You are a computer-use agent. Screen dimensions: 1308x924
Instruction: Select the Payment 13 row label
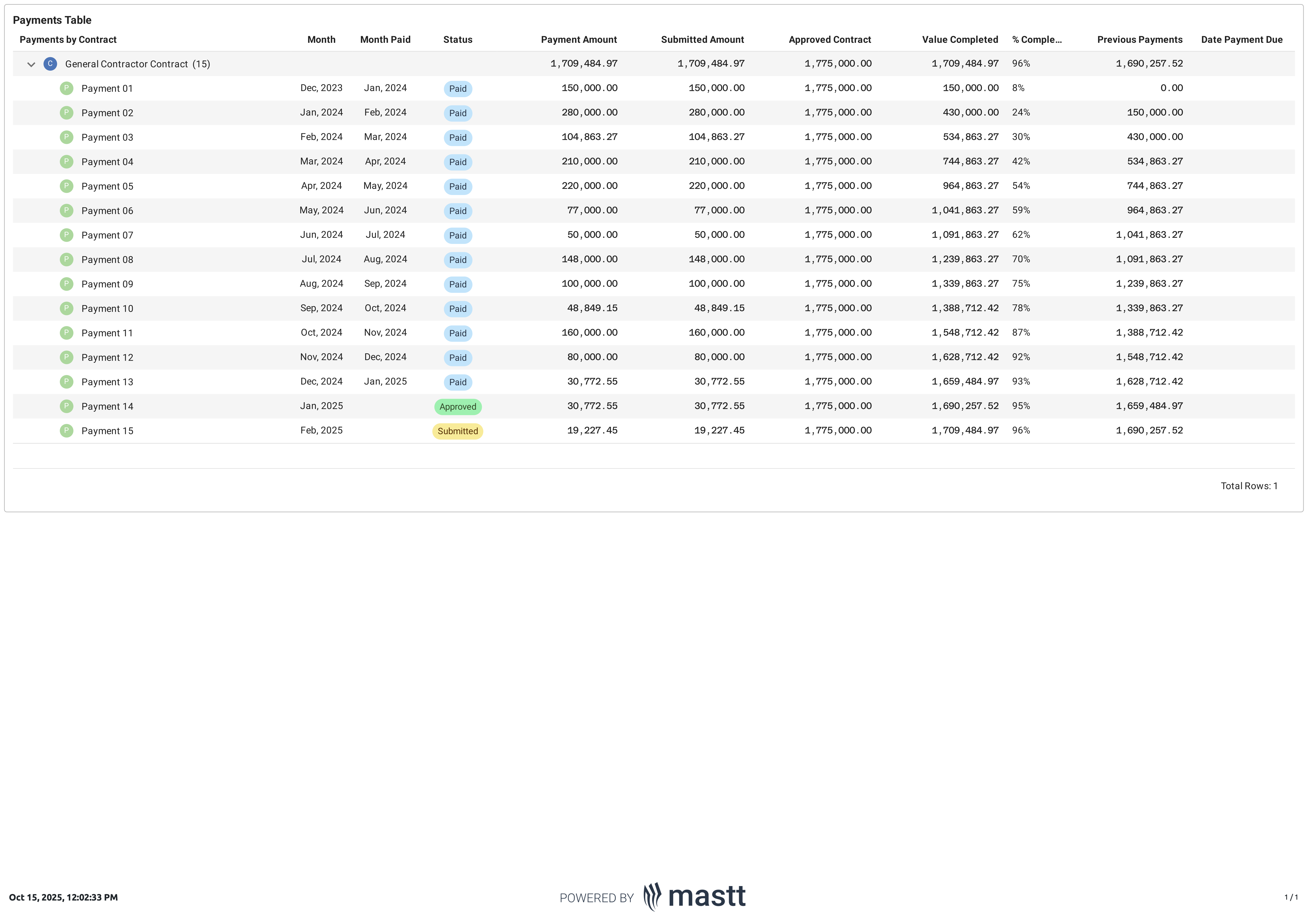pos(107,382)
